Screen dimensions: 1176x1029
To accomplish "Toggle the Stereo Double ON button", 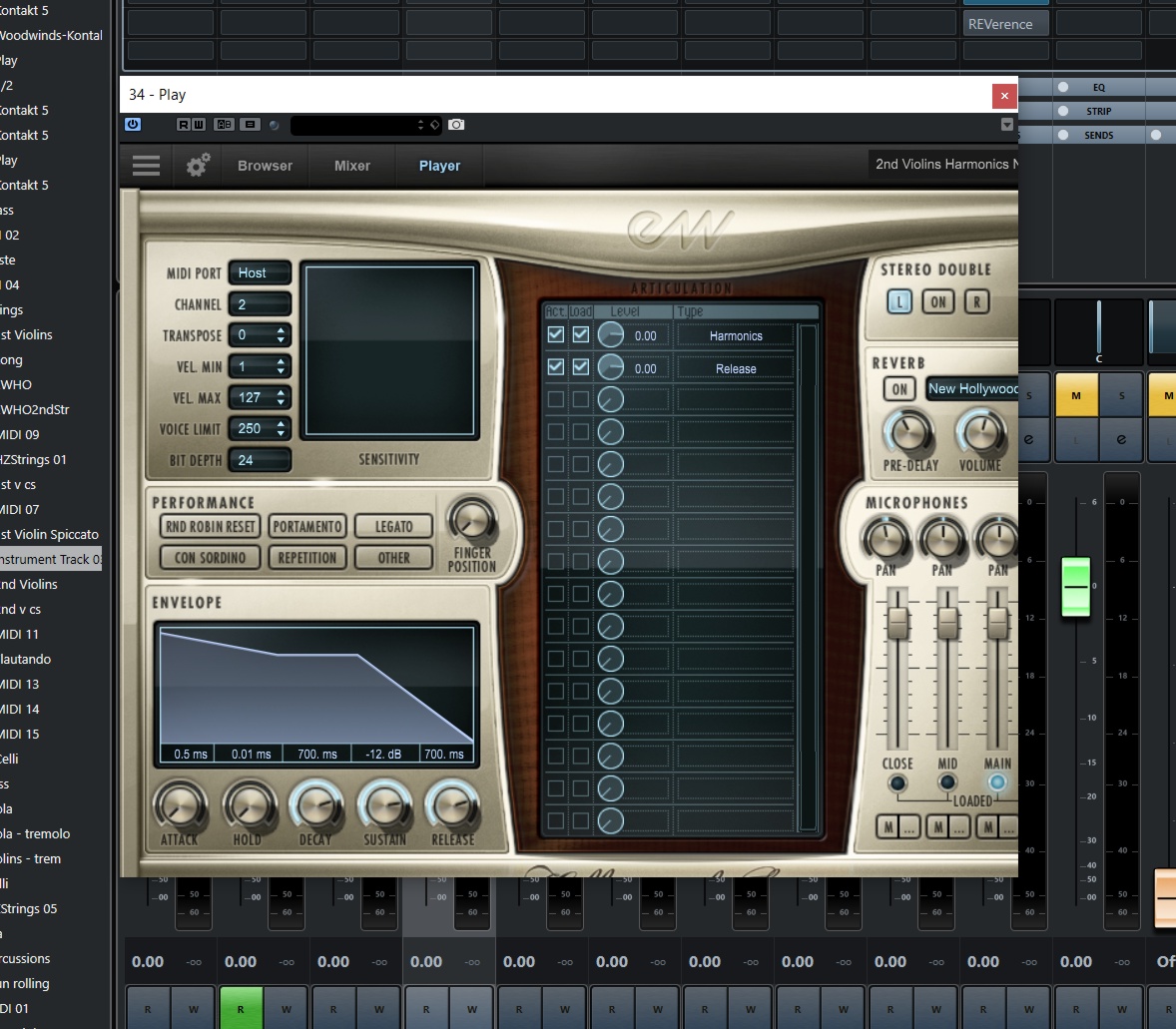I will coord(938,301).
